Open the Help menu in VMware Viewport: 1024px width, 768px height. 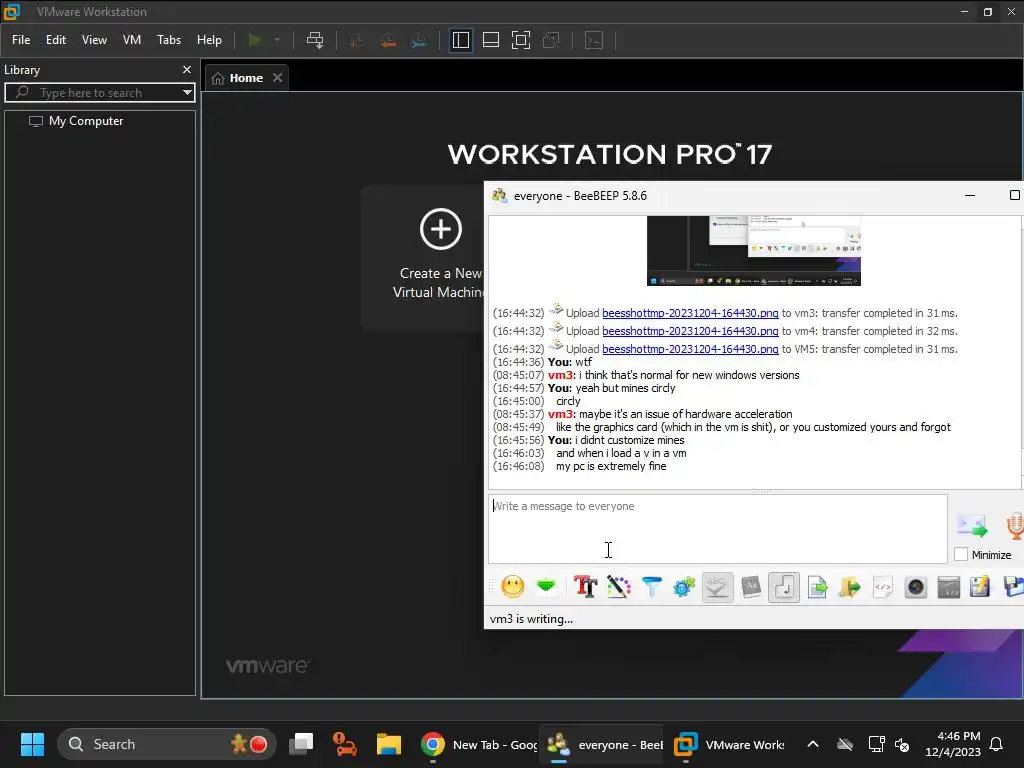209,40
